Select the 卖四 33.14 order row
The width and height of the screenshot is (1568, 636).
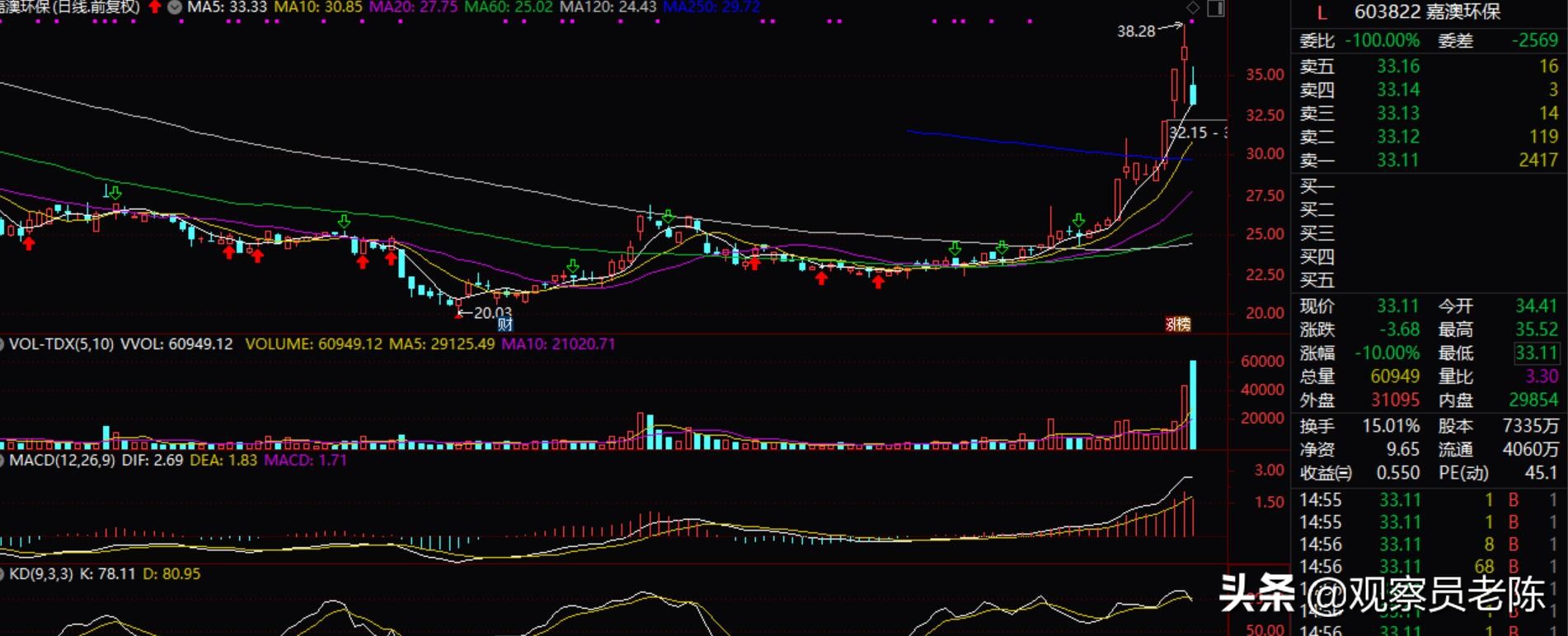pyautogui.click(x=1429, y=89)
